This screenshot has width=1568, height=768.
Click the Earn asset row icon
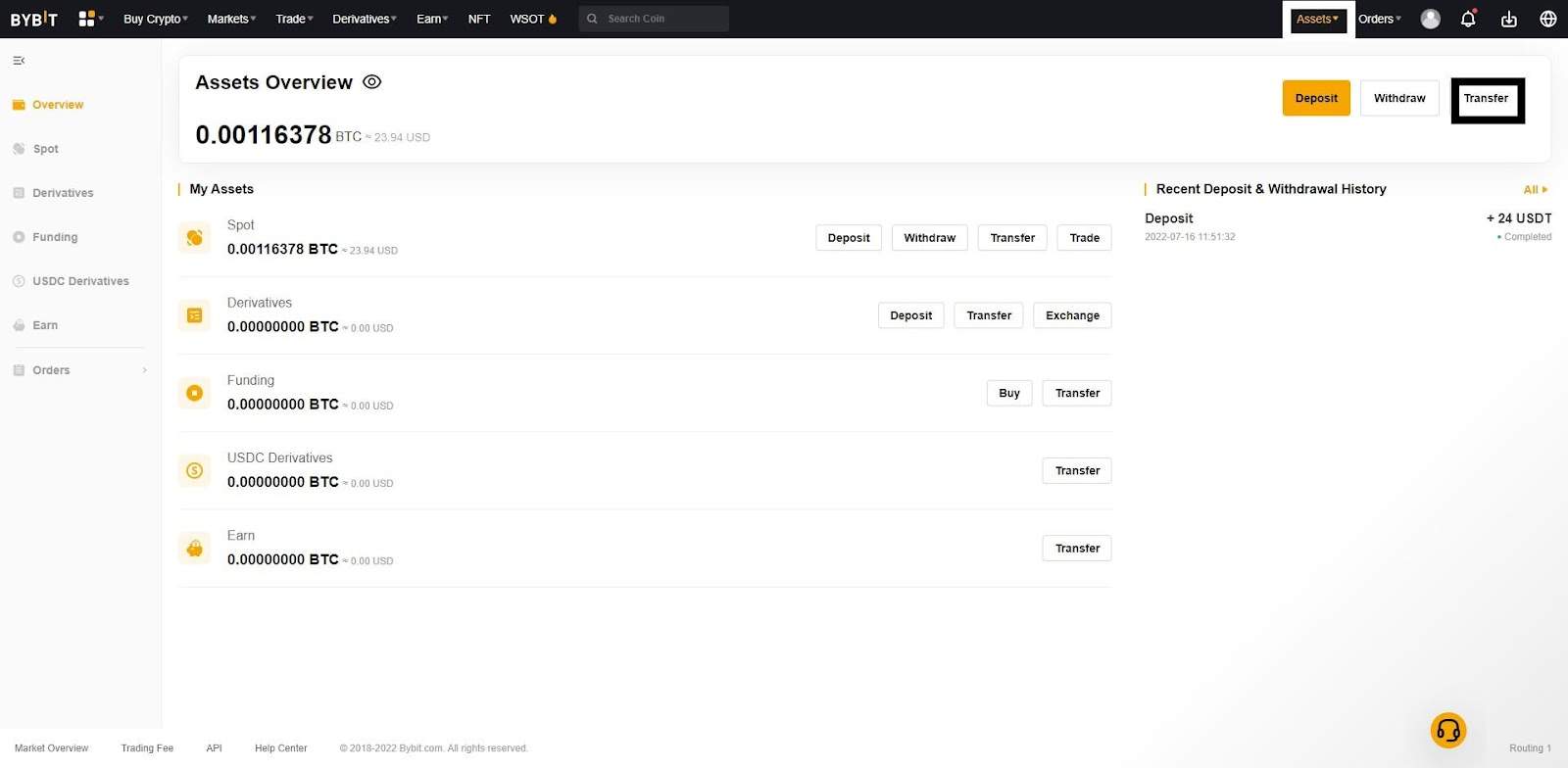194,548
